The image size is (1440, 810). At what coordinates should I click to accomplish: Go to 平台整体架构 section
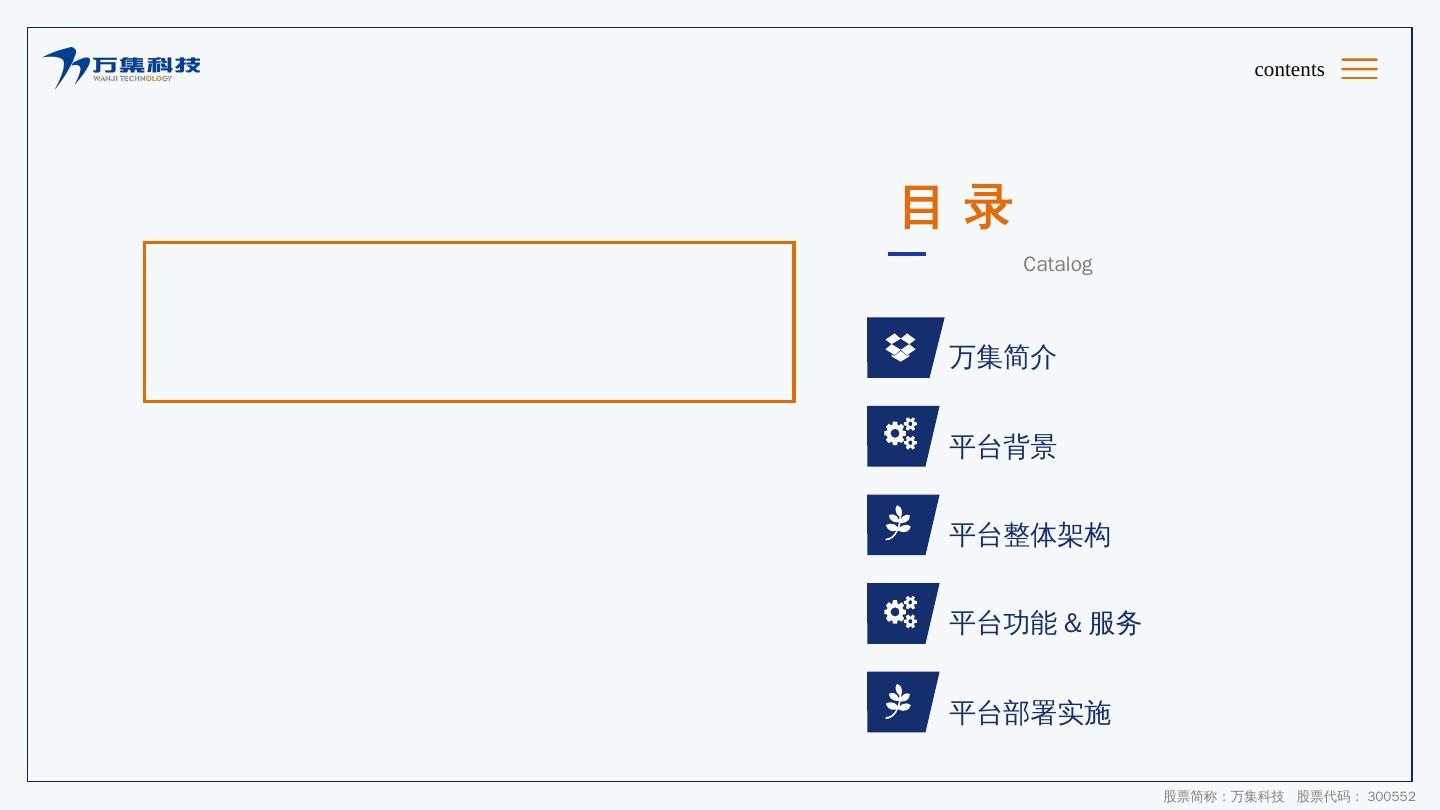point(1029,535)
